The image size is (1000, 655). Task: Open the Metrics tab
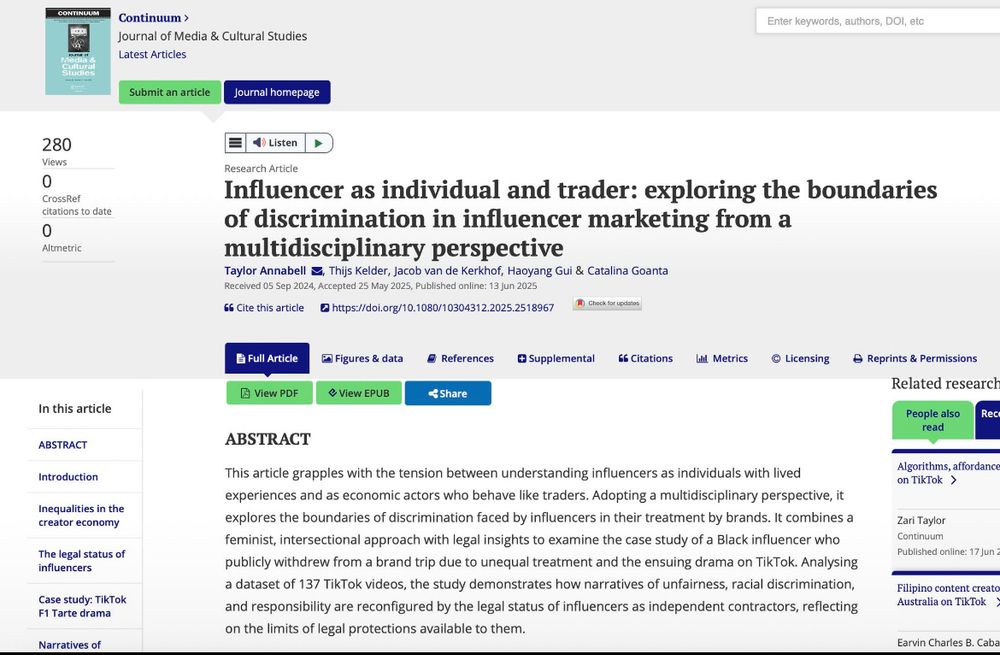[722, 358]
